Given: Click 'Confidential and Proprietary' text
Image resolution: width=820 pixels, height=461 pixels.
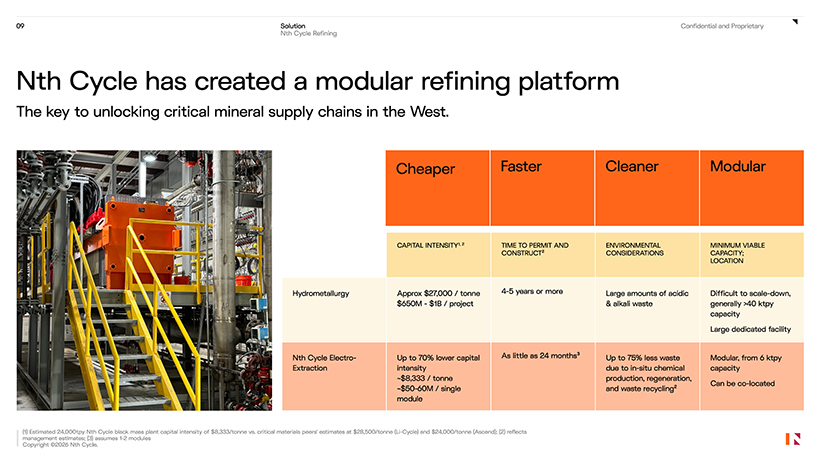Looking at the screenshot, I should 722,26.
